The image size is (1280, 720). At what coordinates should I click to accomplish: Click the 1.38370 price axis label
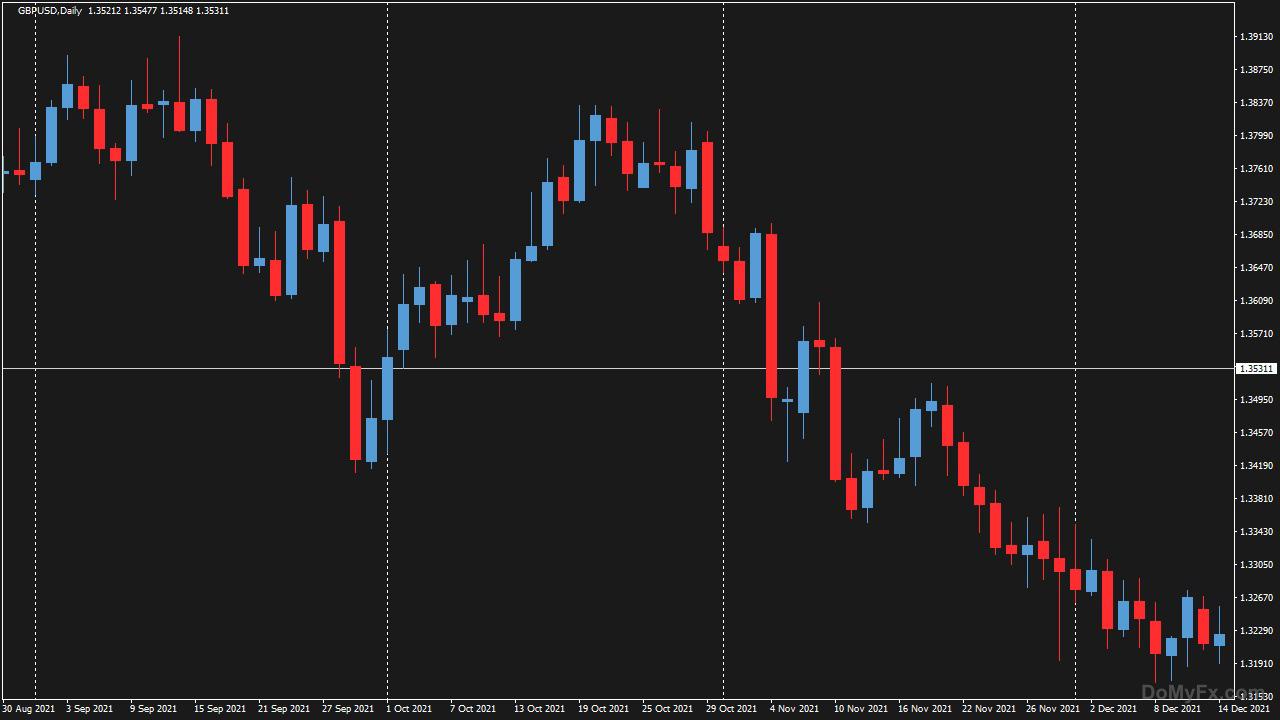pos(1256,103)
